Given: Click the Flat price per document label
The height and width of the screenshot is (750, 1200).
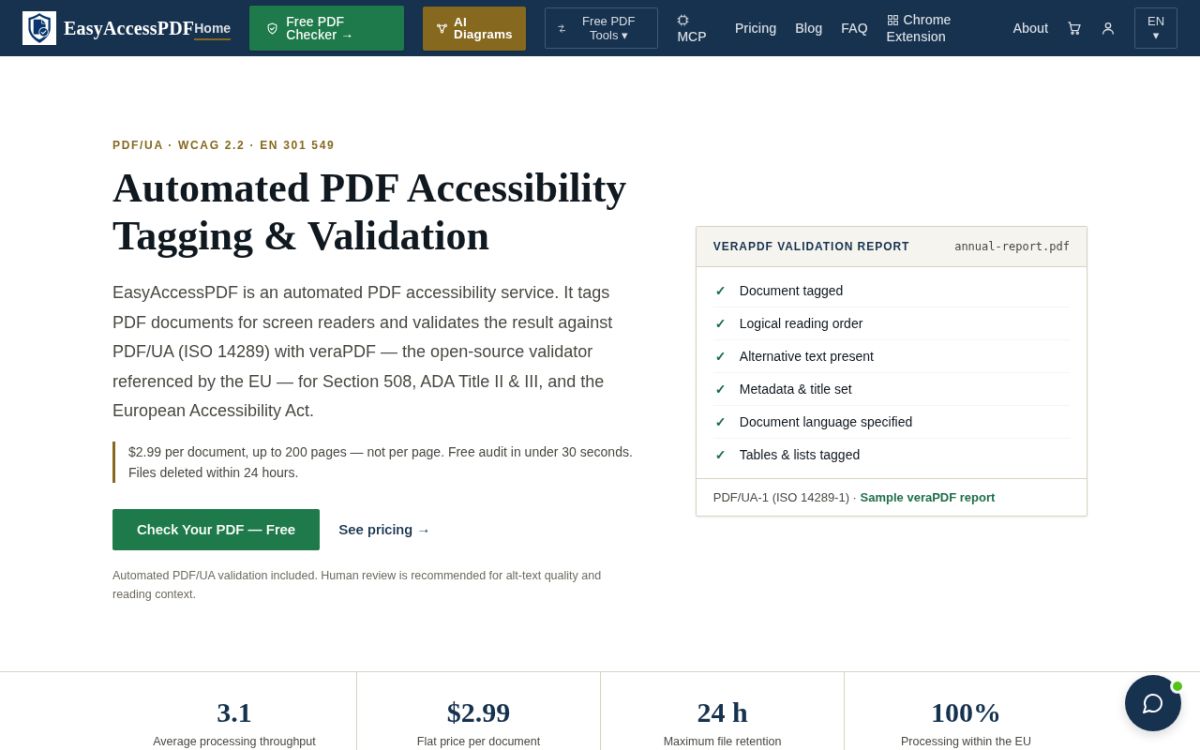Looking at the screenshot, I should 478,741.
